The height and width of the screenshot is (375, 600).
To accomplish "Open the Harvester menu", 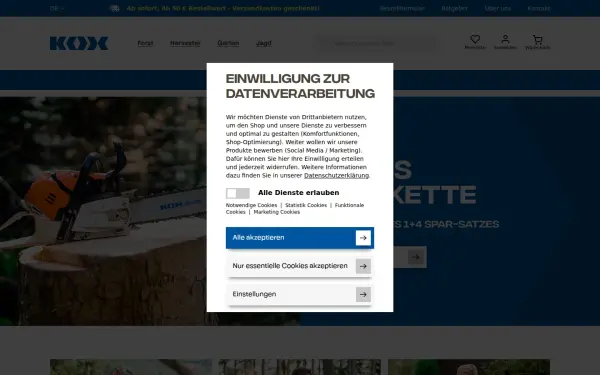I will point(185,43).
